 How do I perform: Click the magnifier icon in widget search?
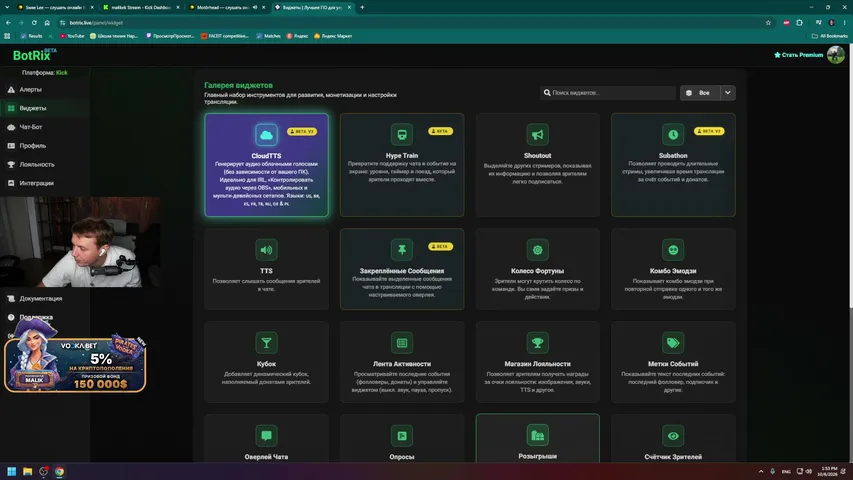(547, 93)
